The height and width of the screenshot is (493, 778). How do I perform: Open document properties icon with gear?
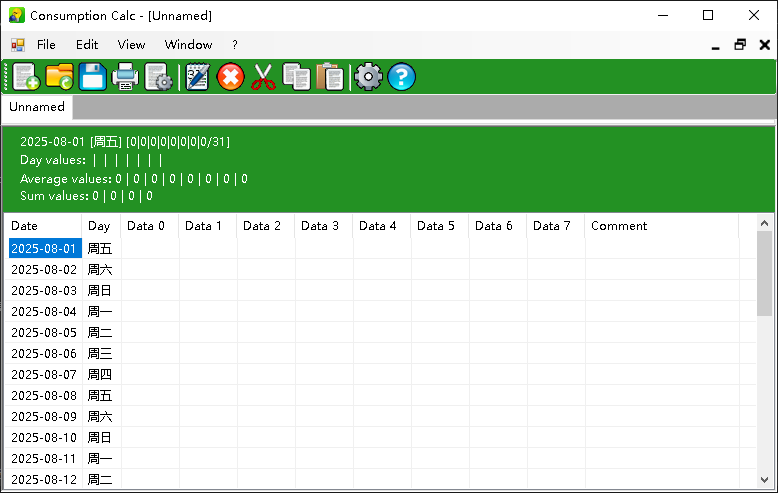click(158, 77)
